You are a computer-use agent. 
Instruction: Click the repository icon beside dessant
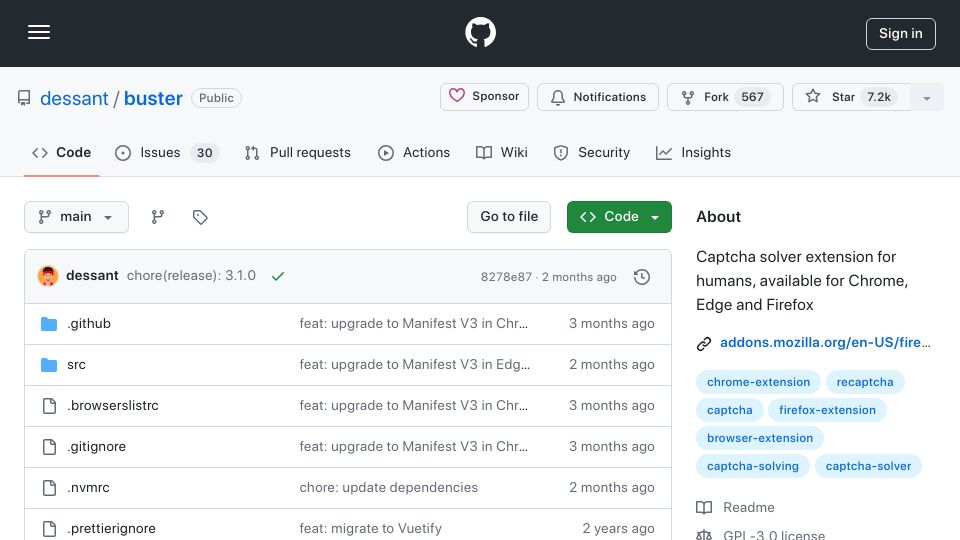pos(24,98)
